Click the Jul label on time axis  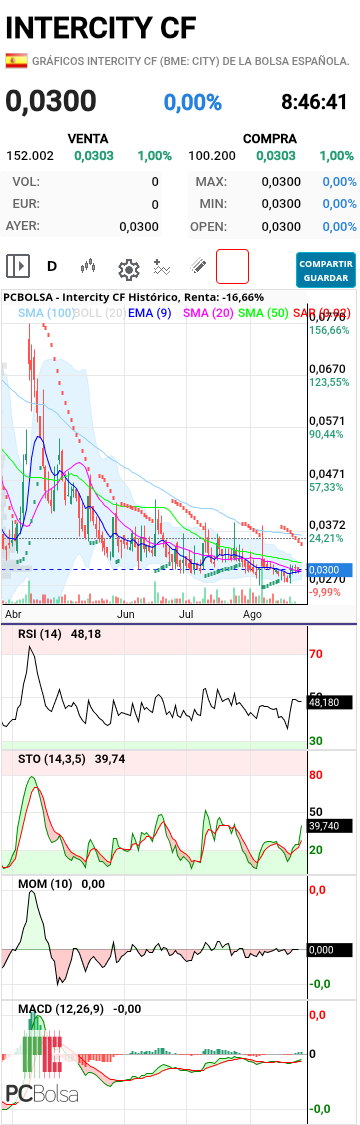point(187,615)
